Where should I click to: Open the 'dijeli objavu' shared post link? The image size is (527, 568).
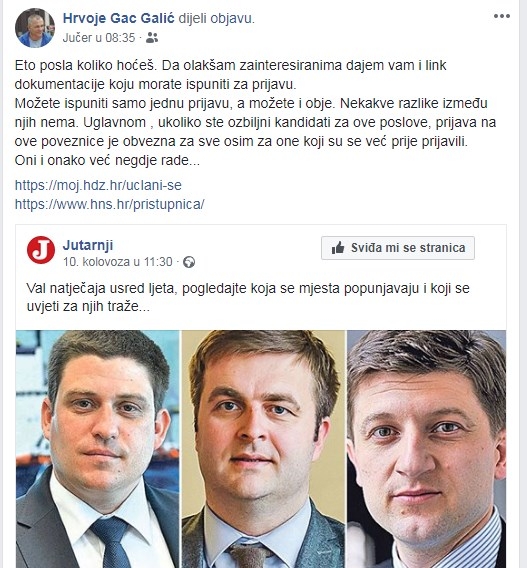click(x=216, y=18)
